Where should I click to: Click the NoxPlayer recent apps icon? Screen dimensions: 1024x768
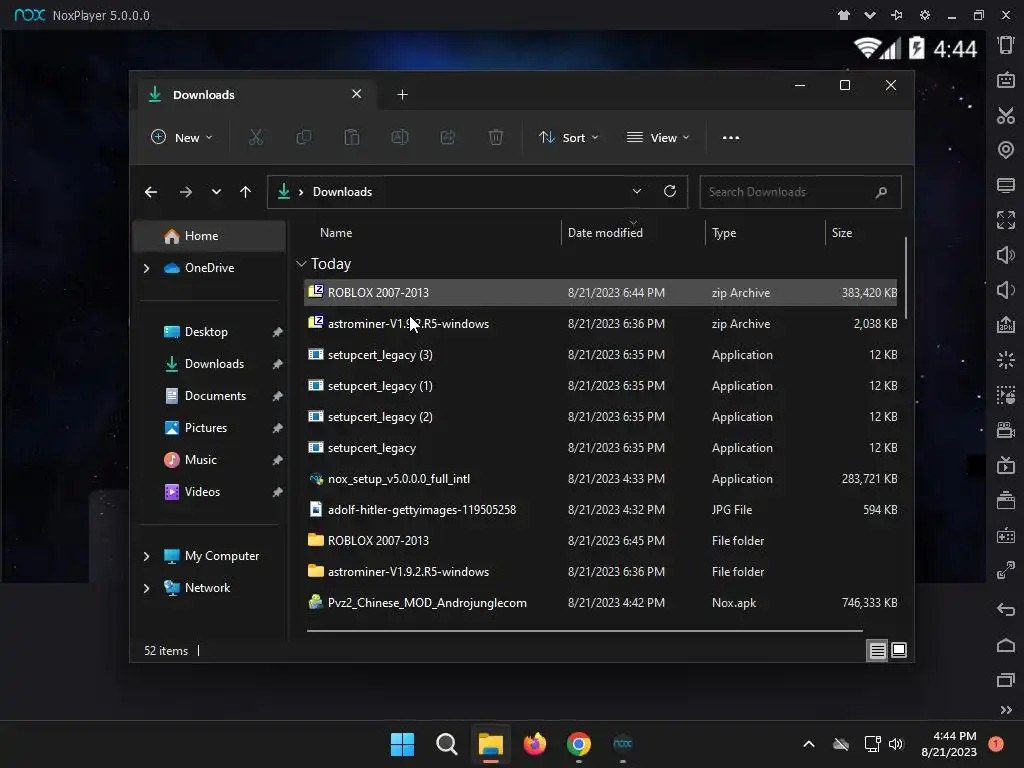coord(1006,680)
